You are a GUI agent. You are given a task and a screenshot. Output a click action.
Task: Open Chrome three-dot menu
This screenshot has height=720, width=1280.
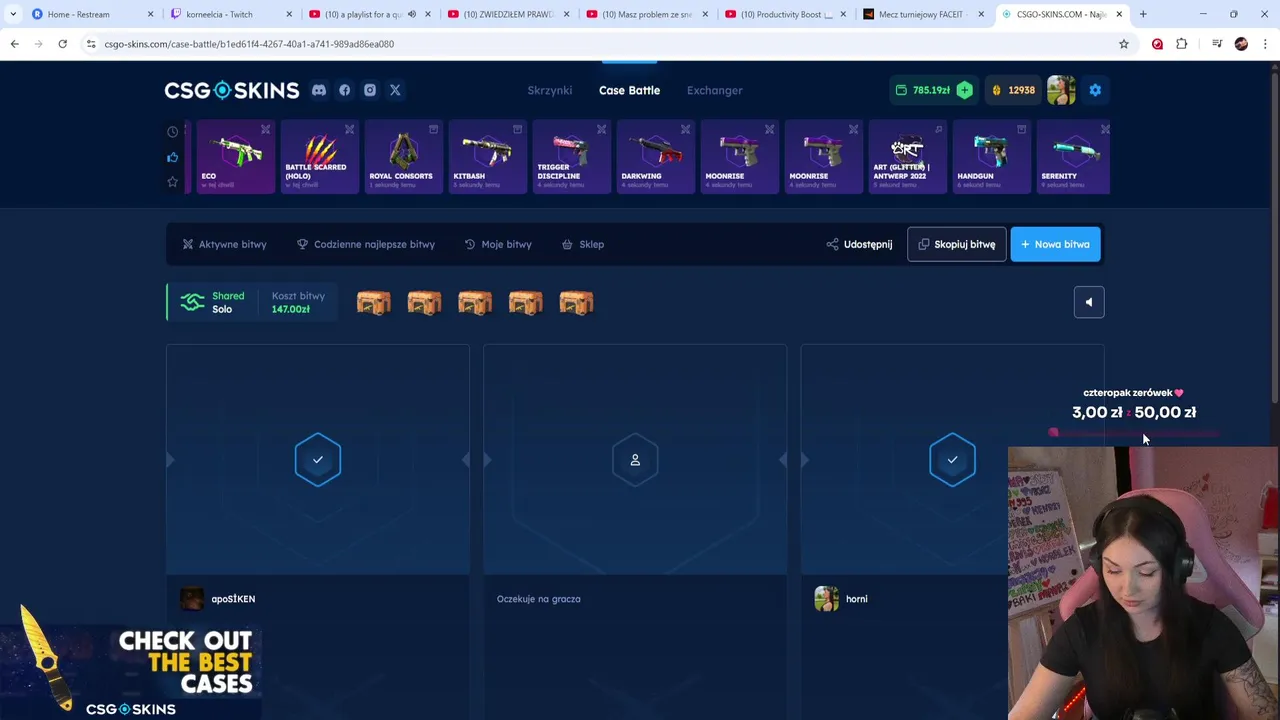click(x=1265, y=44)
